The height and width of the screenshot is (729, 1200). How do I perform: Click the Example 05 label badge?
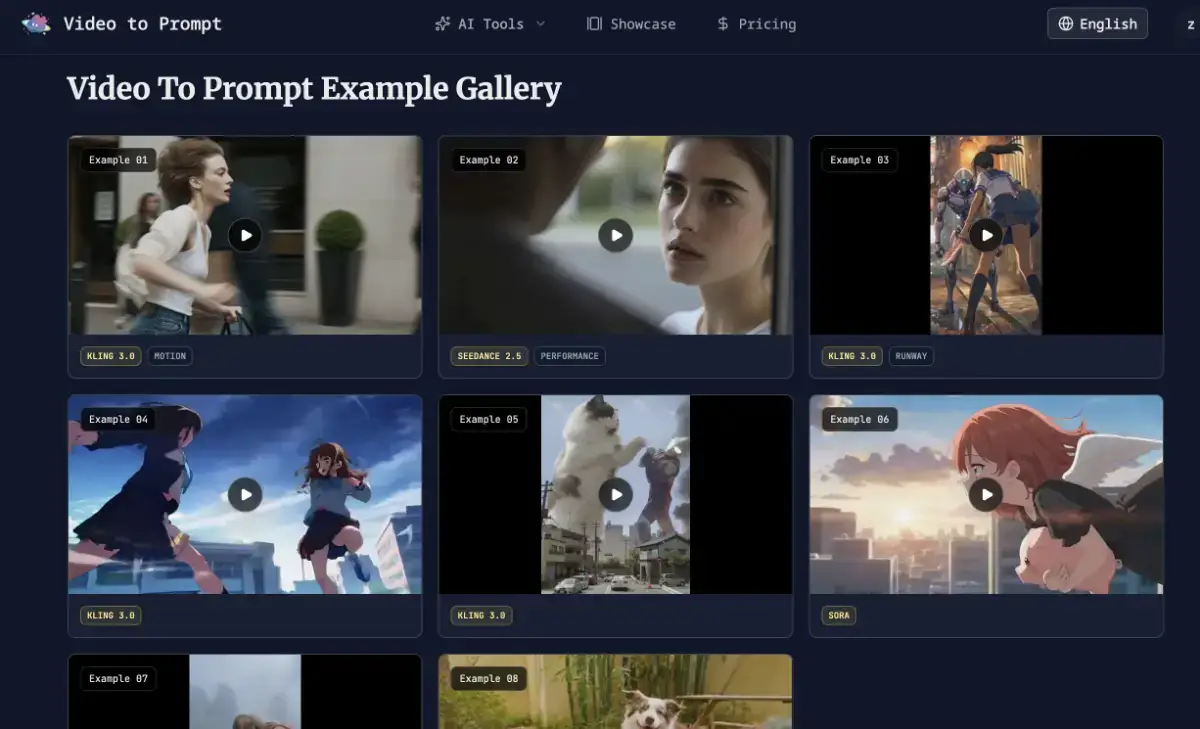click(x=489, y=419)
